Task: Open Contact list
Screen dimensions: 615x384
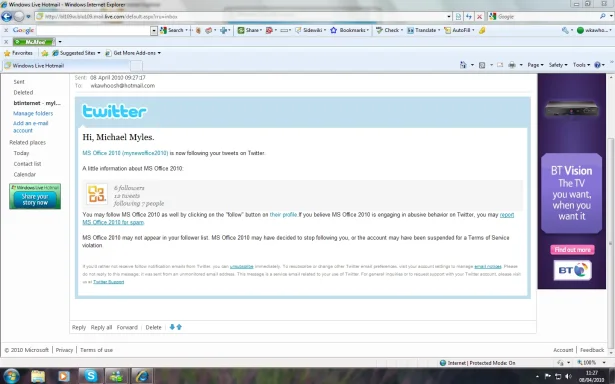Action: [27, 164]
